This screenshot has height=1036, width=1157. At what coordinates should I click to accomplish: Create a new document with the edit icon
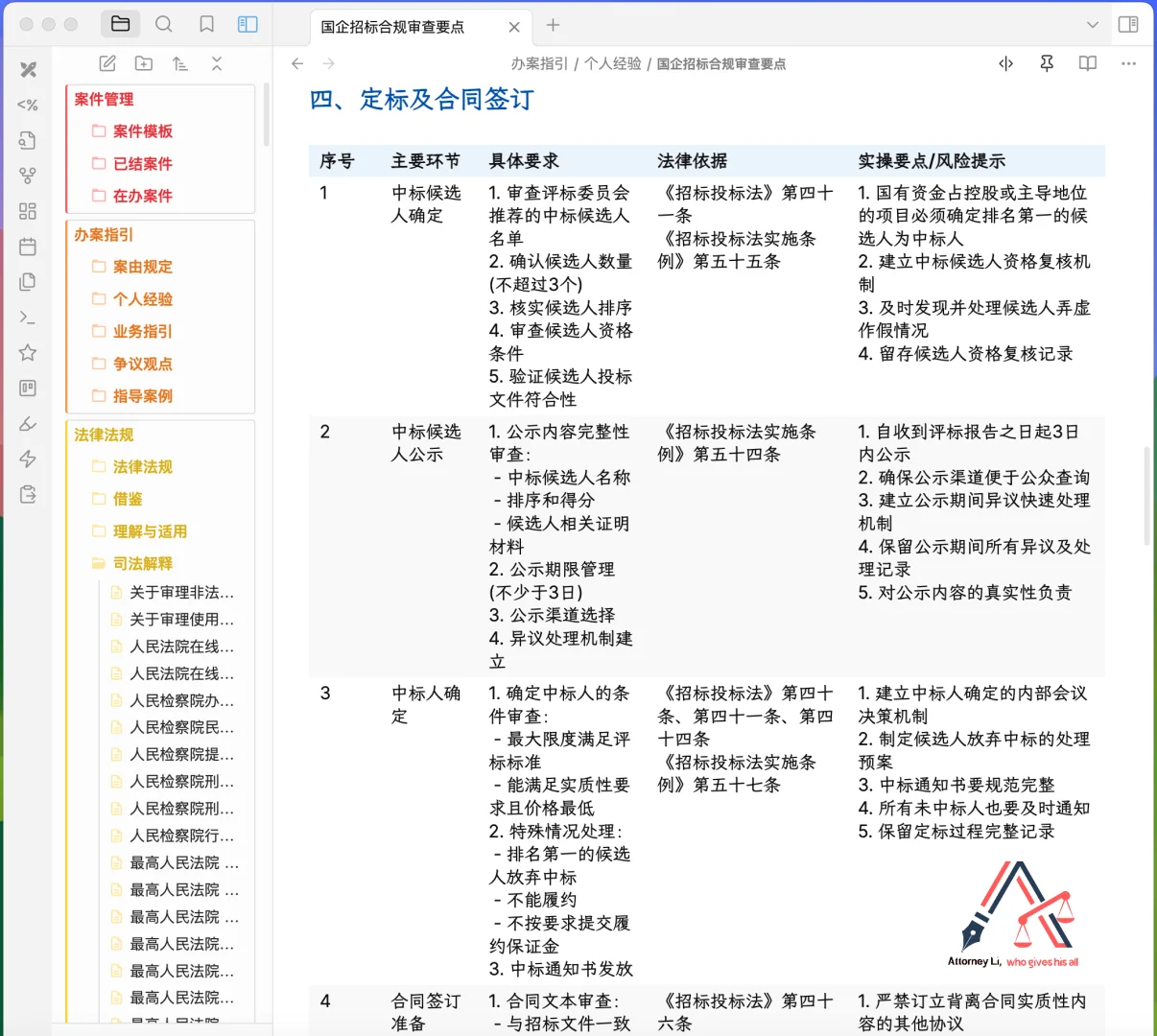pyautogui.click(x=106, y=63)
